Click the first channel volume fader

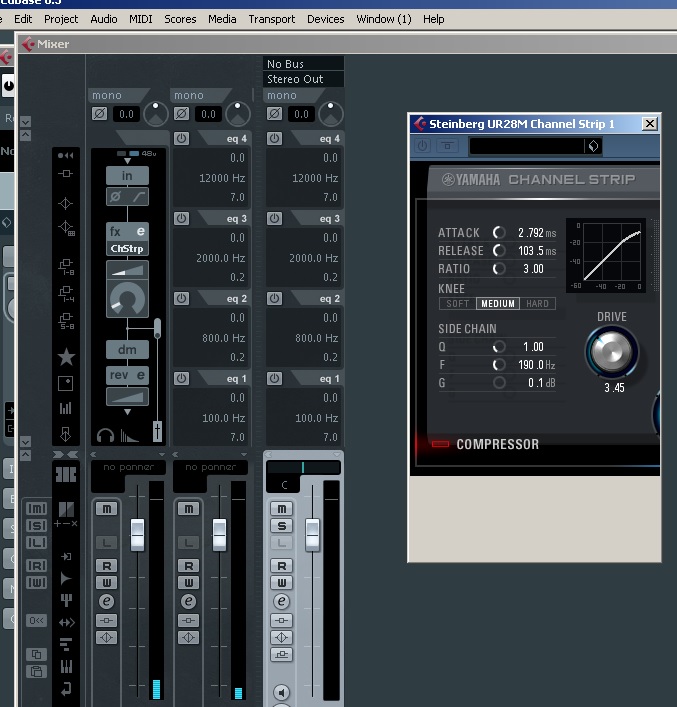pyautogui.click(x=138, y=535)
